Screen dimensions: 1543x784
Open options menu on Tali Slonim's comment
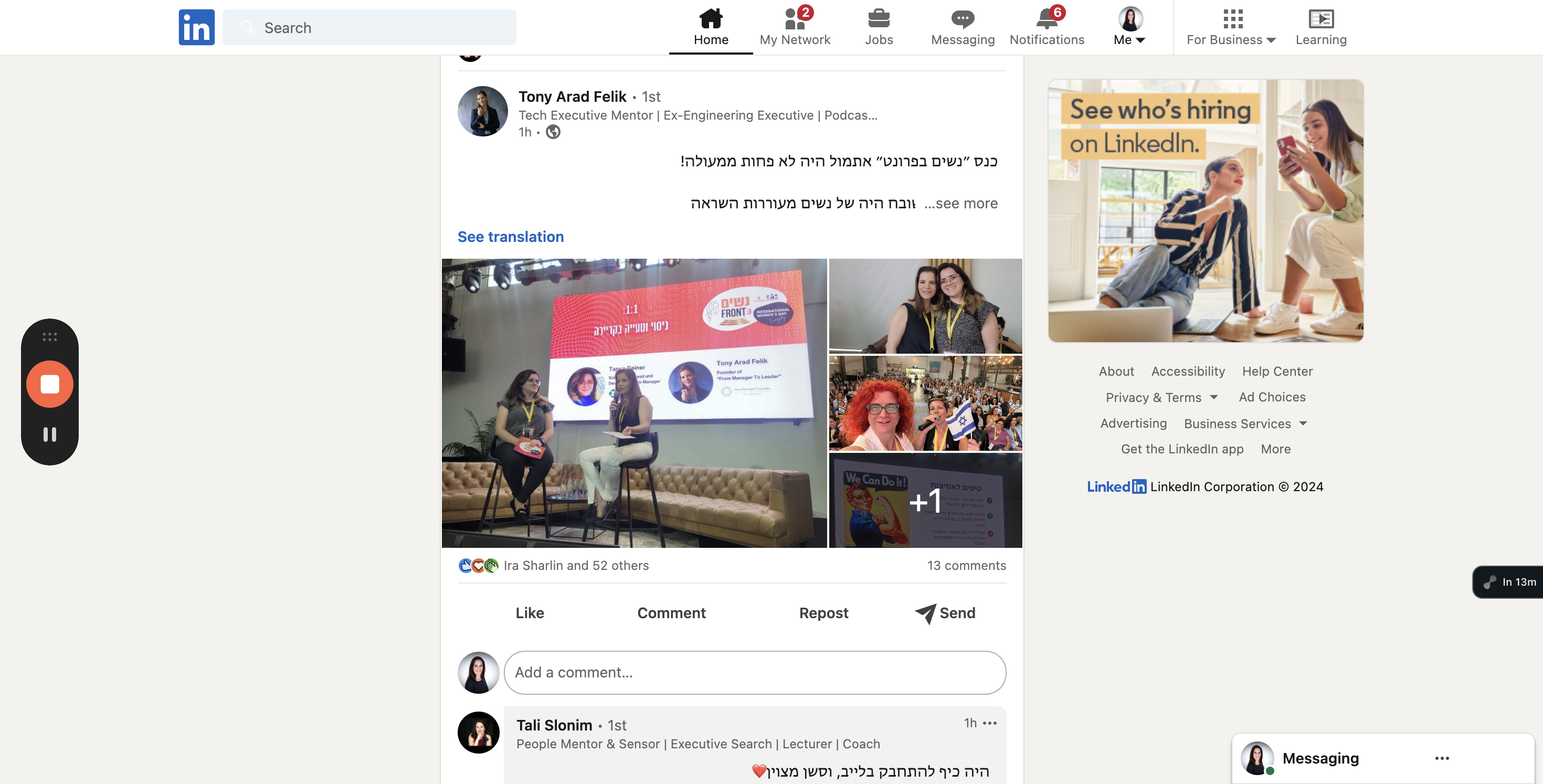pos(990,723)
